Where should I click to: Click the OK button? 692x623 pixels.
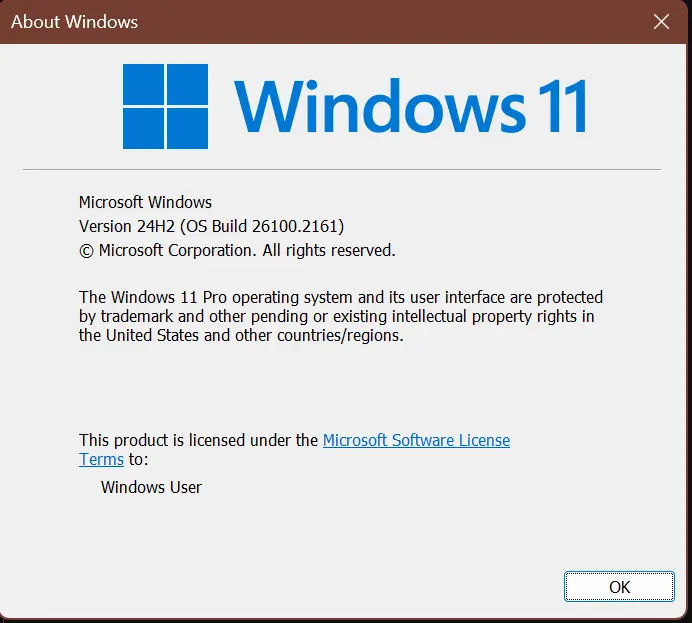click(619, 586)
